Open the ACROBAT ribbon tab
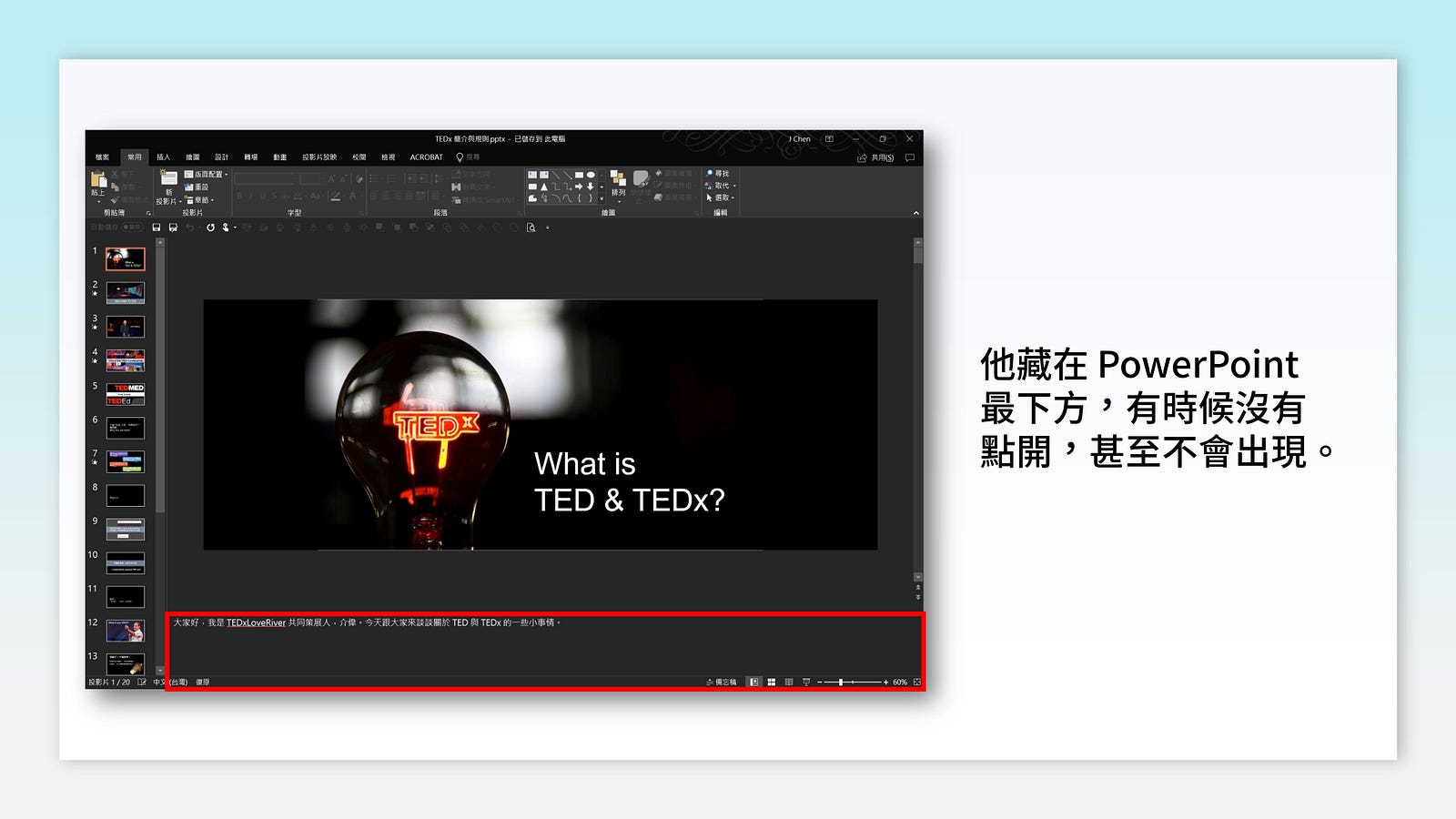 pyautogui.click(x=426, y=157)
